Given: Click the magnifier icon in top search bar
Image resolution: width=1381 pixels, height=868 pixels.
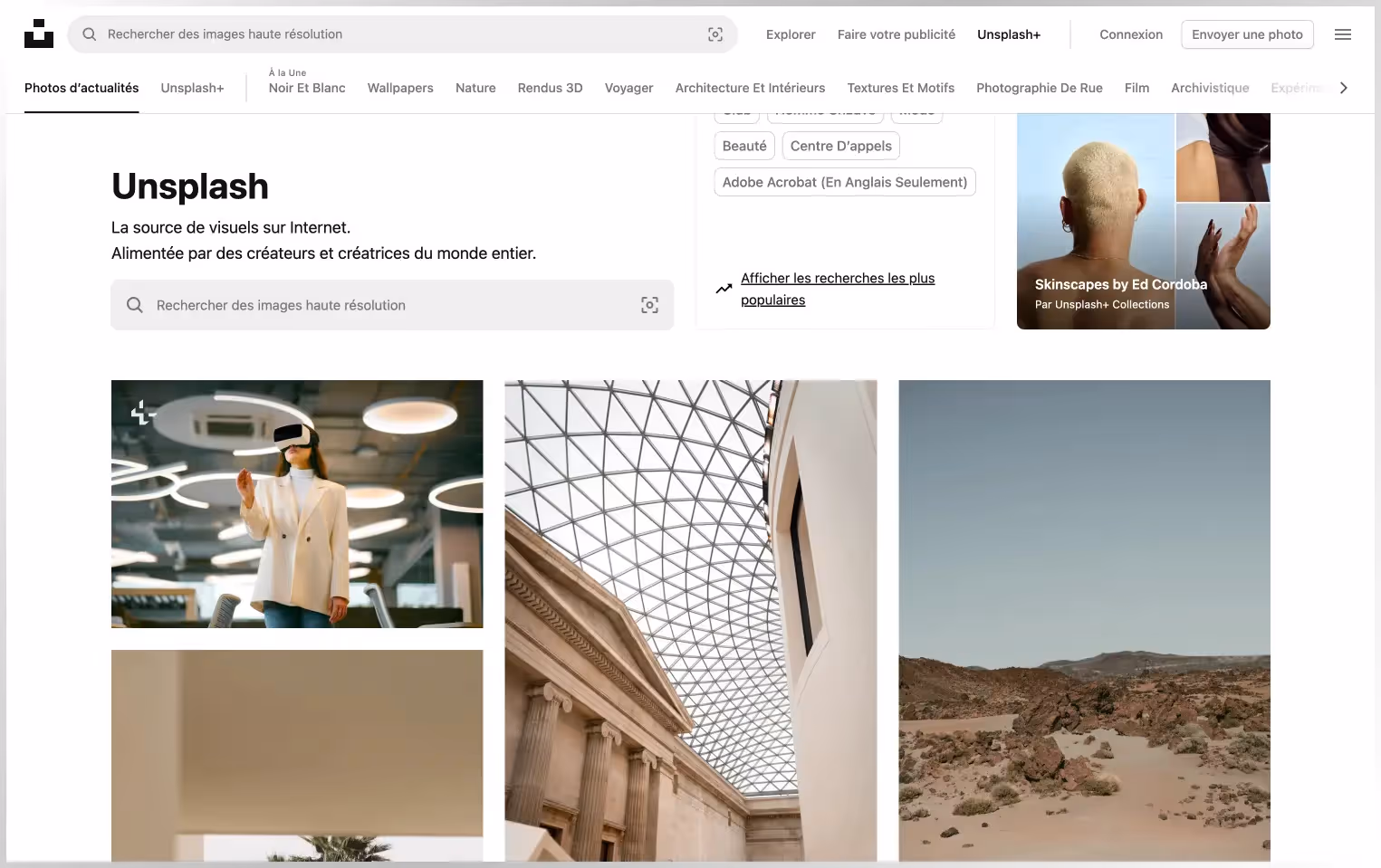Looking at the screenshot, I should [90, 34].
